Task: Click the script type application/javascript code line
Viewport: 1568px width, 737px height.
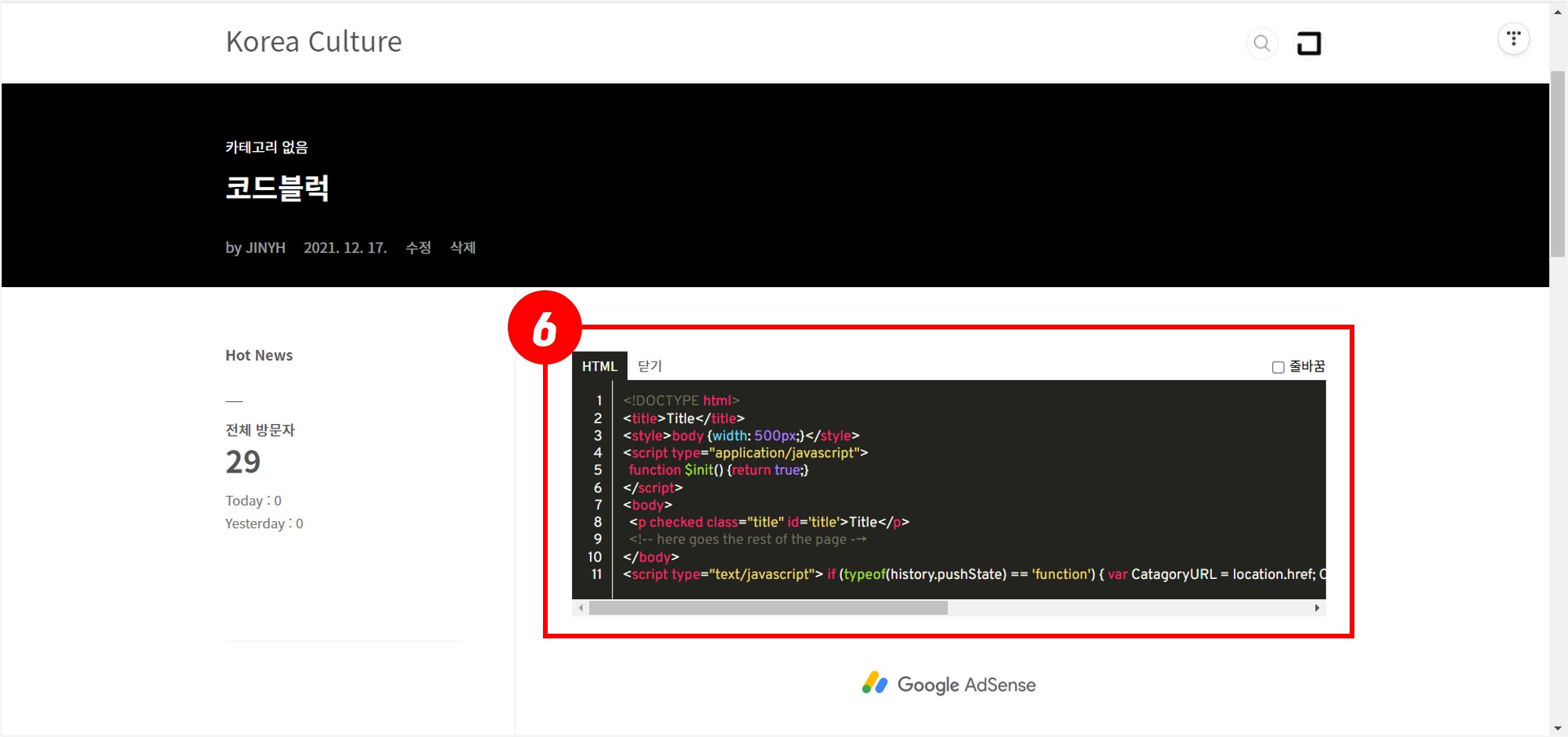Action: coord(746,453)
